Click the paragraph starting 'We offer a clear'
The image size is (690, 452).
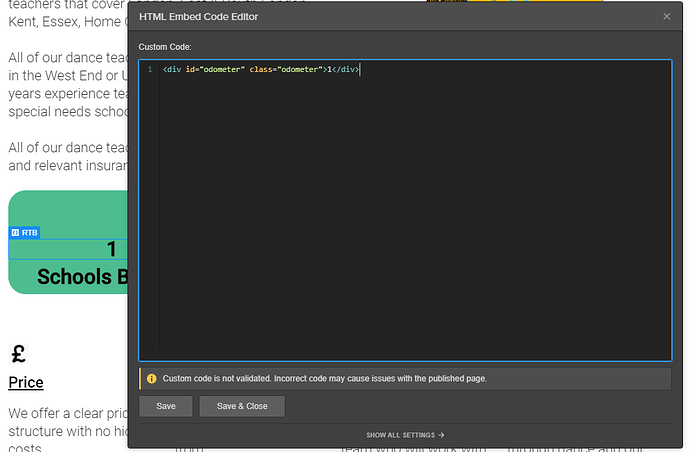click(x=68, y=431)
